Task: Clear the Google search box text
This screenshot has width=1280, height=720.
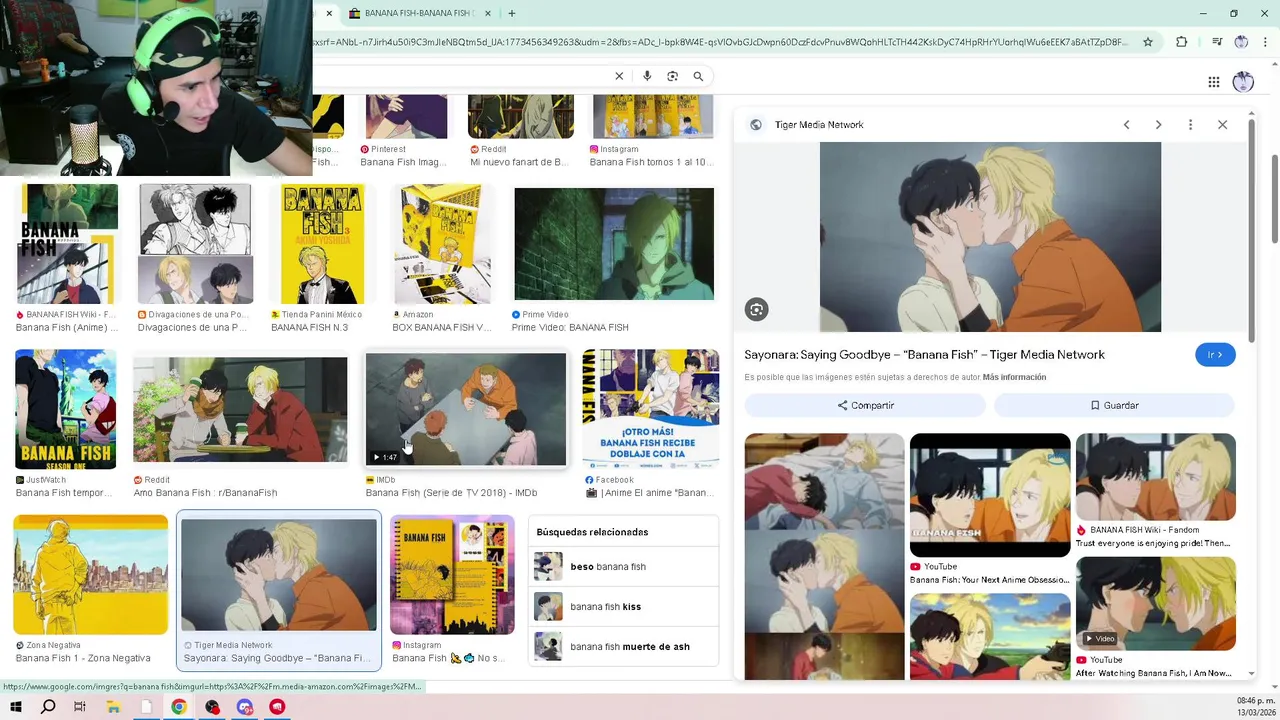Action: [x=619, y=76]
